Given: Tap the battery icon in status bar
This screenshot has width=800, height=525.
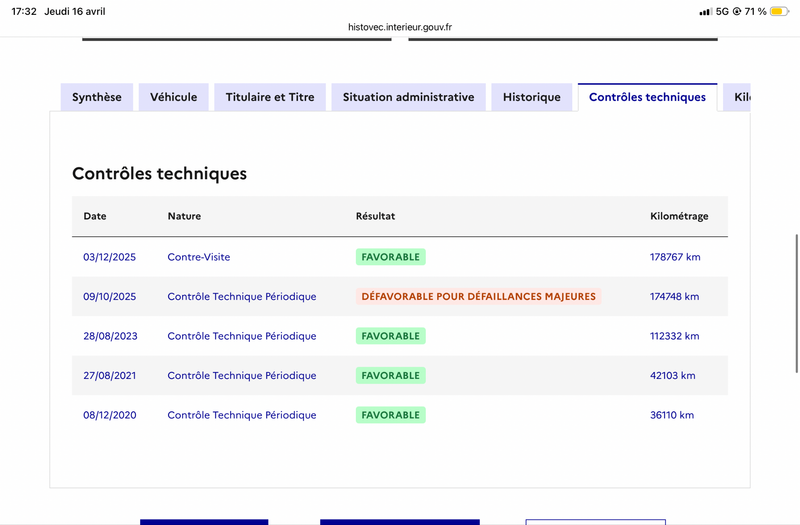Looking at the screenshot, I should coord(779,11).
